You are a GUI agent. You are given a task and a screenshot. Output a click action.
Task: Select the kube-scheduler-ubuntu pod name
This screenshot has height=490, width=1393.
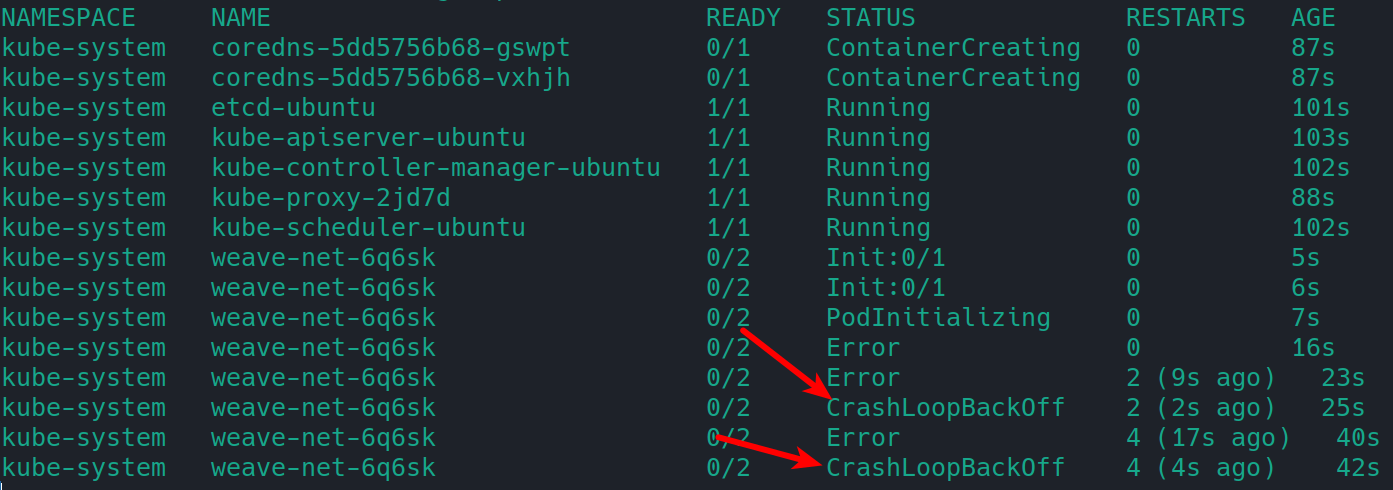click(x=368, y=227)
